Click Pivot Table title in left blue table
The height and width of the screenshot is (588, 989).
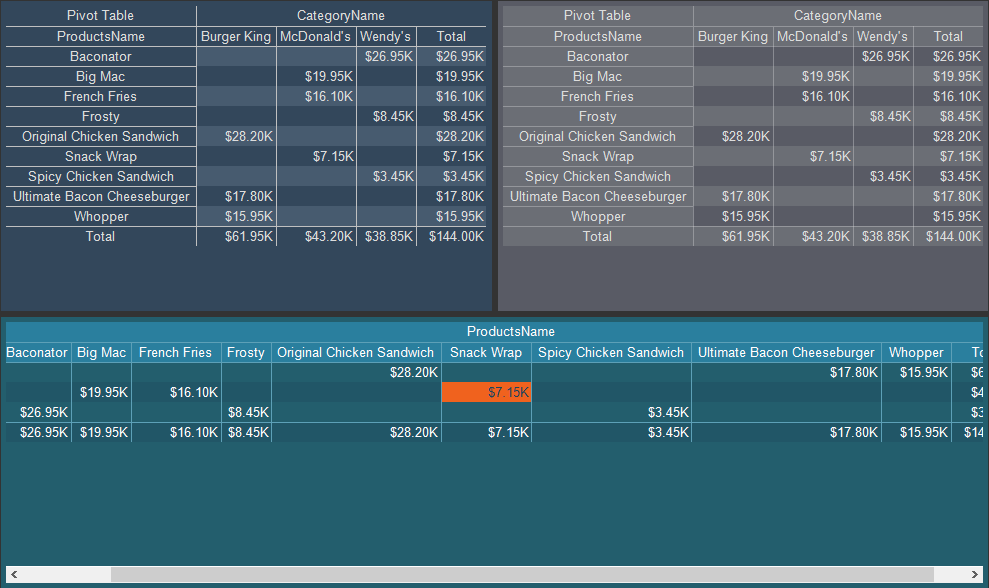pos(100,16)
